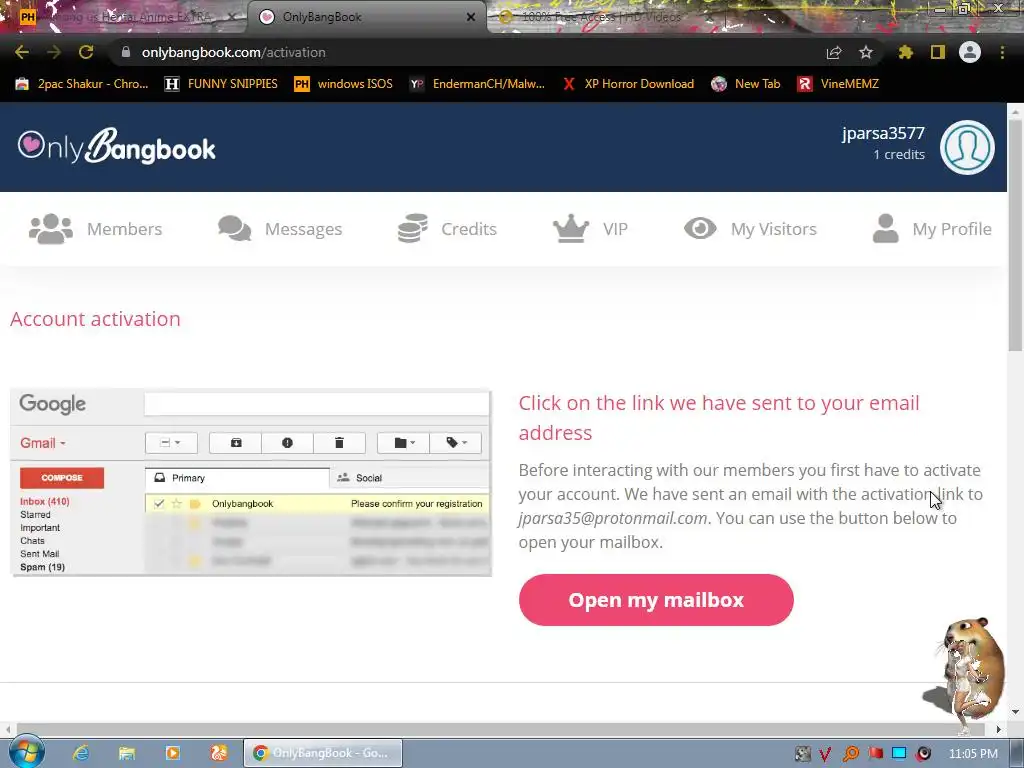Go to My Profile section

952,229
